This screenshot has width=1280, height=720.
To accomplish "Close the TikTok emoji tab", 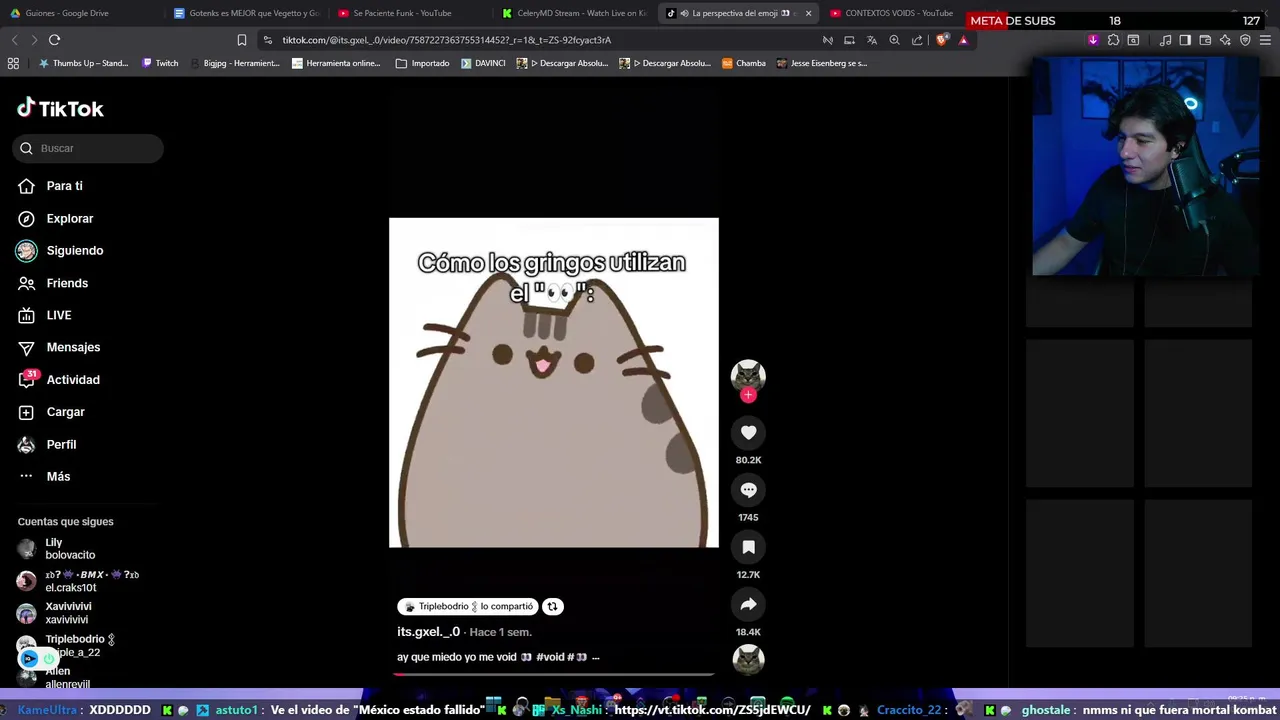I will [x=808, y=13].
